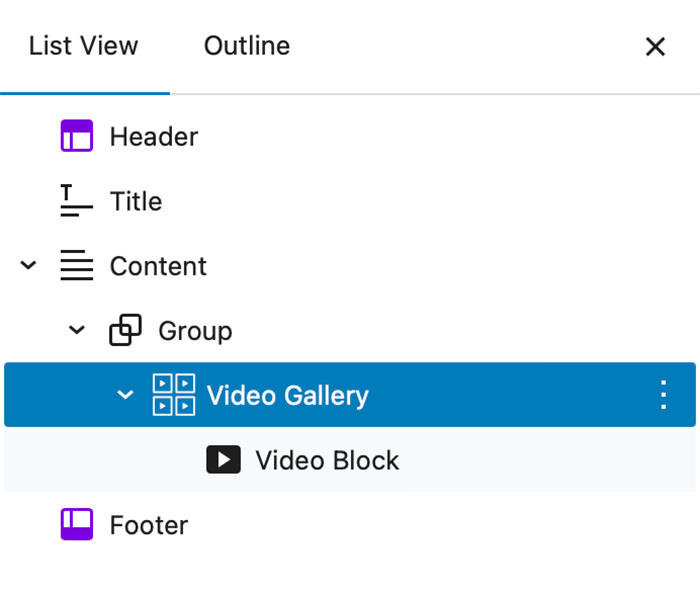Select the Content block label

click(x=158, y=266)
